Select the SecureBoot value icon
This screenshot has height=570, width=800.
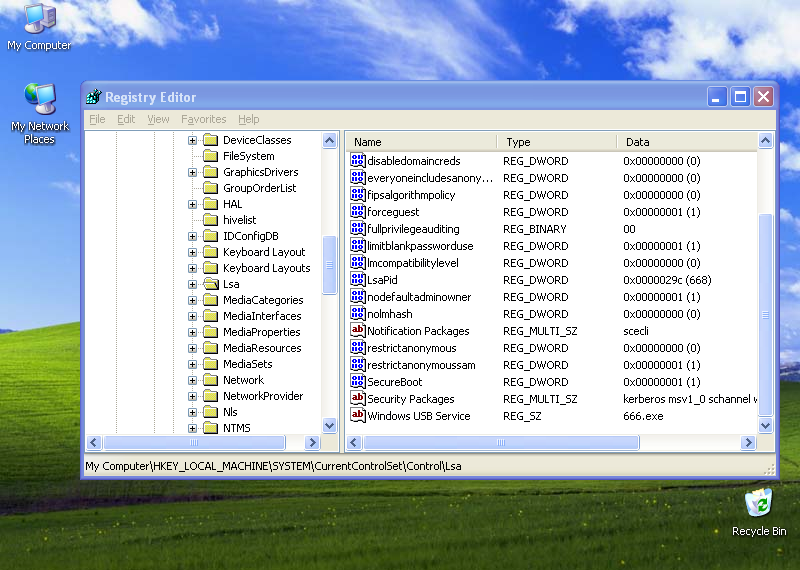click(x=358, y=382)
